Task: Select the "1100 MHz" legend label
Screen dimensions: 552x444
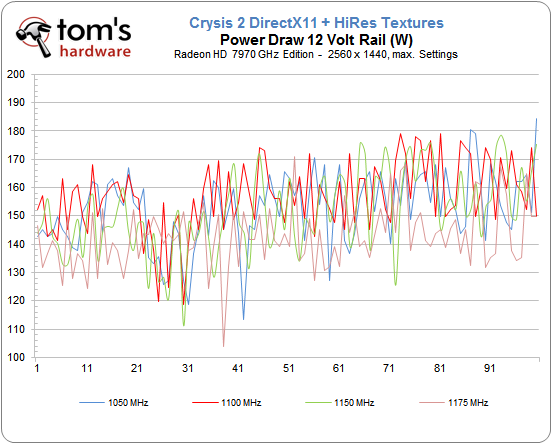Action: pyautogui.click(x=241, y=403)
